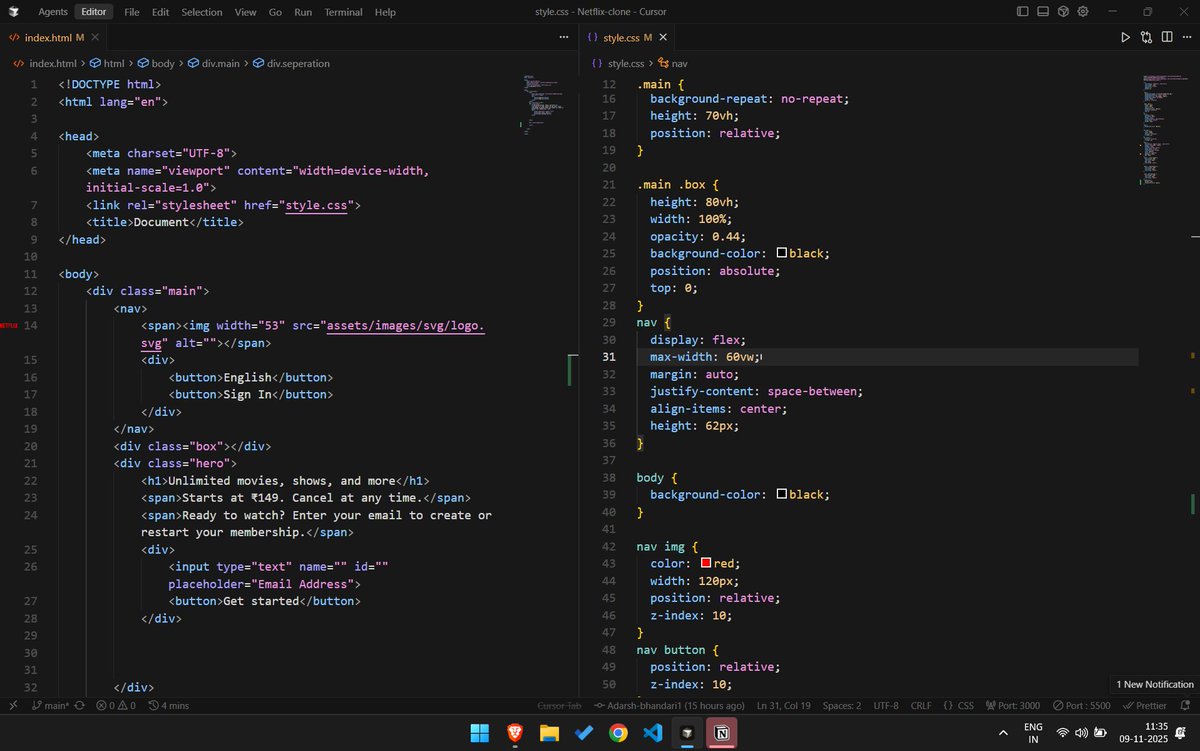This screenshot has height=751, width=1200.
Task: Open the Edit menu
Action: coord(160,12)
